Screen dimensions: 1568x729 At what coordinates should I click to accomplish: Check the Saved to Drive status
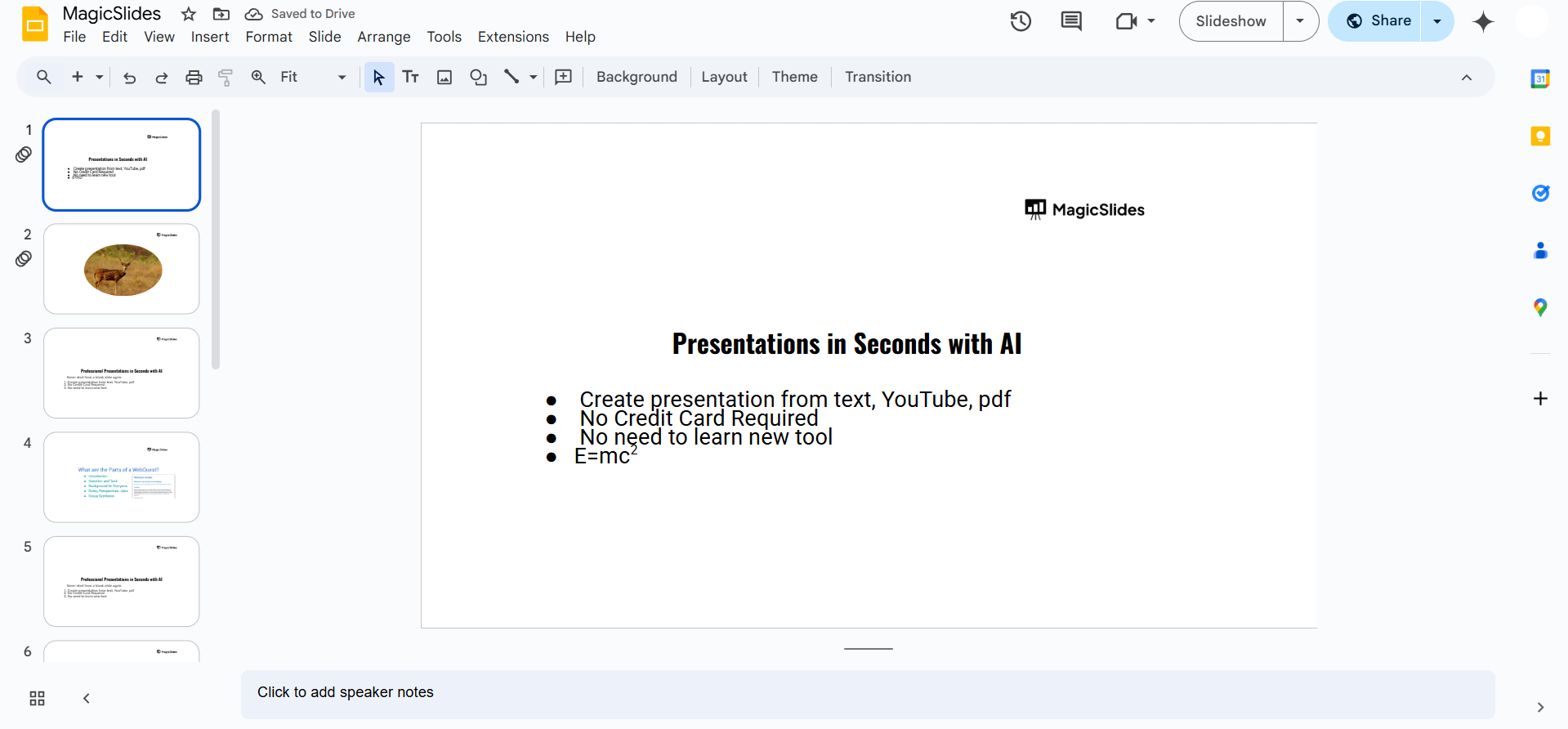click(x=301, y=14)
